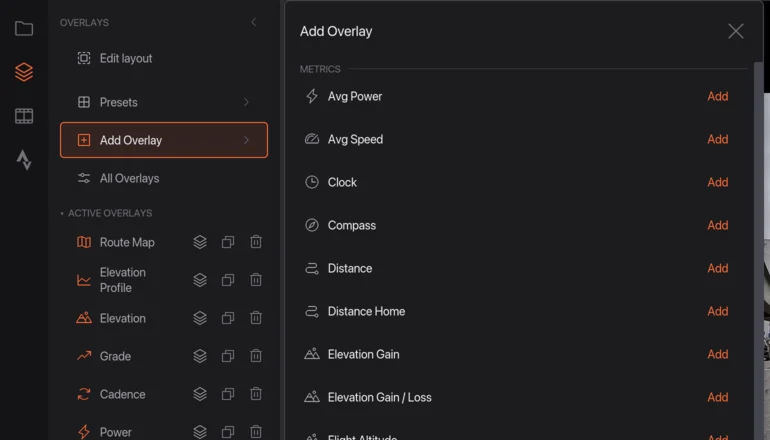The image size is (770, 440).
Task: Delete the Grade overlay
Action: tap(256, 356)
